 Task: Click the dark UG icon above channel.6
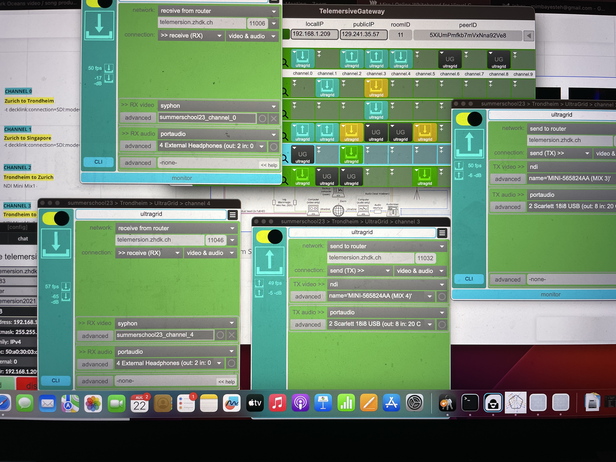click(x=448, y=60)
